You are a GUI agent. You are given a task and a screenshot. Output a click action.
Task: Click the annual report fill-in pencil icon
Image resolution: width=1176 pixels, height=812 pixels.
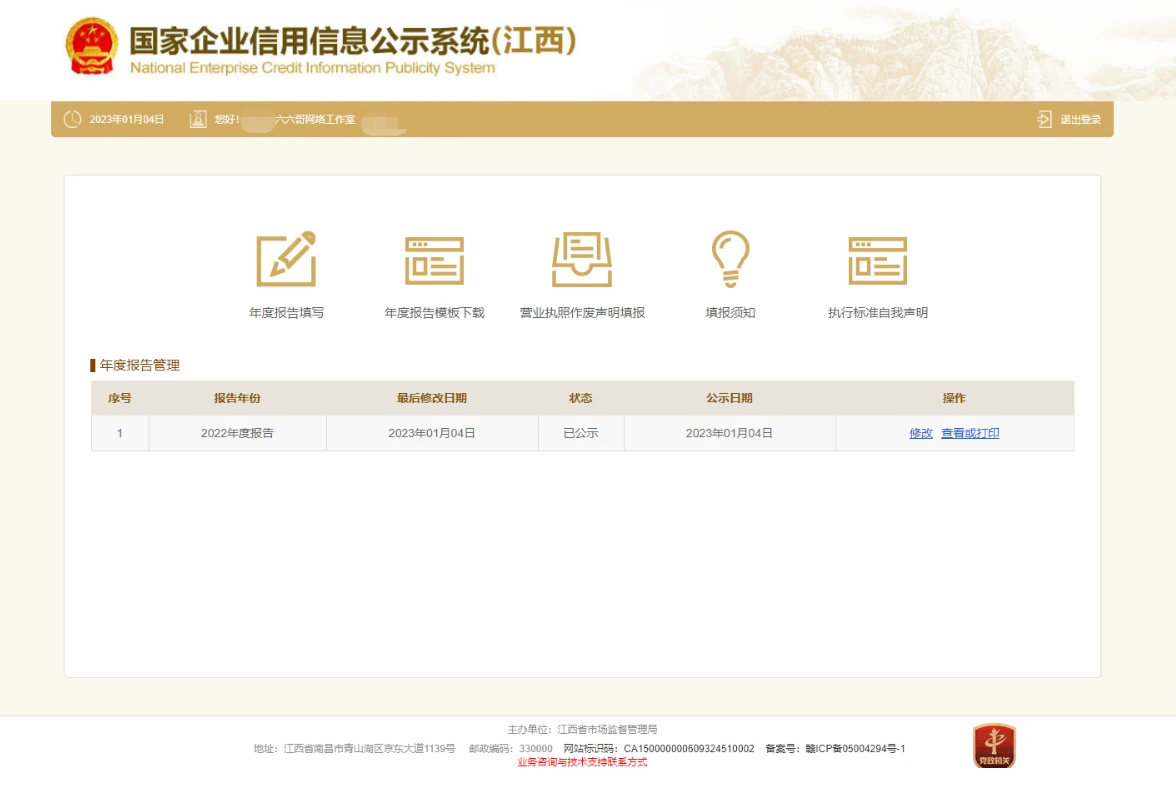[286, 259]
